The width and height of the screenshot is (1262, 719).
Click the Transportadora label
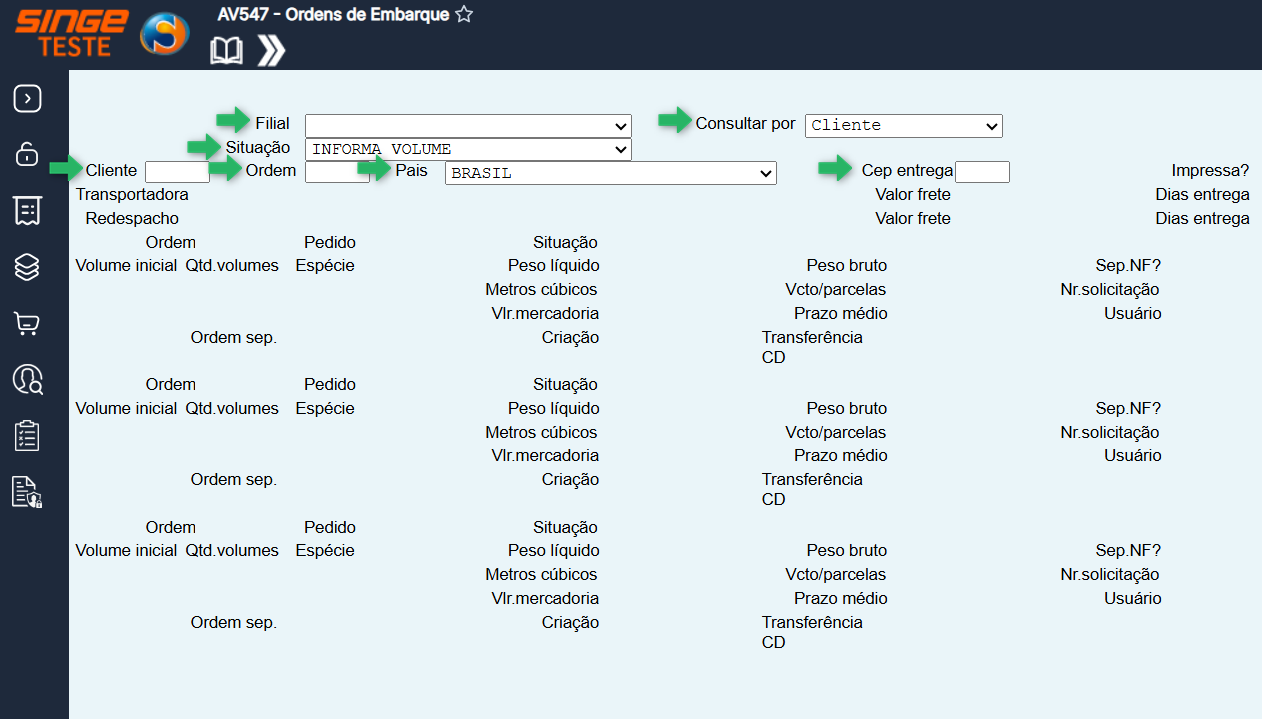(132, 194)
